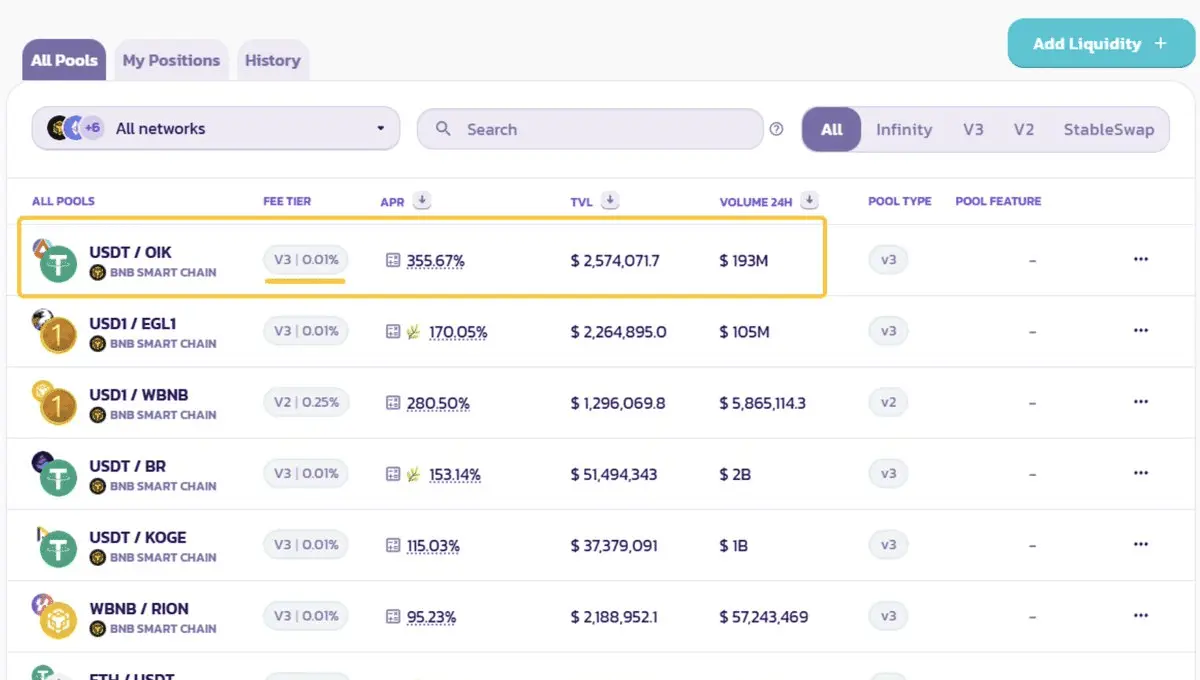Click the volume value $ 2B
This screenshot has height=680, width=1200.
coord(735,474)
